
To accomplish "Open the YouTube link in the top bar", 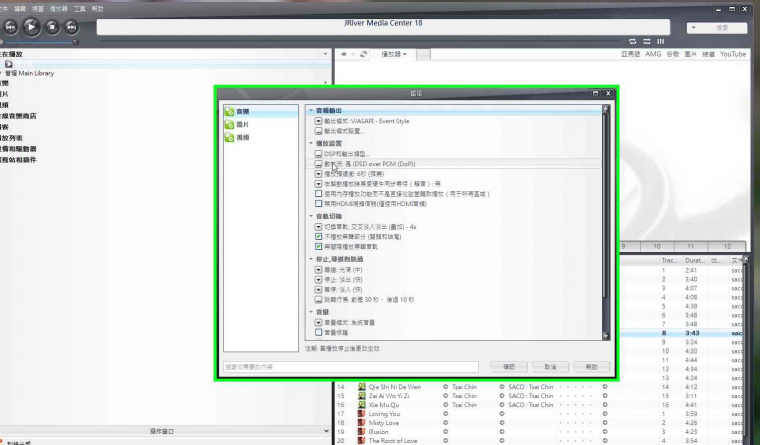I will click(733, 54).
